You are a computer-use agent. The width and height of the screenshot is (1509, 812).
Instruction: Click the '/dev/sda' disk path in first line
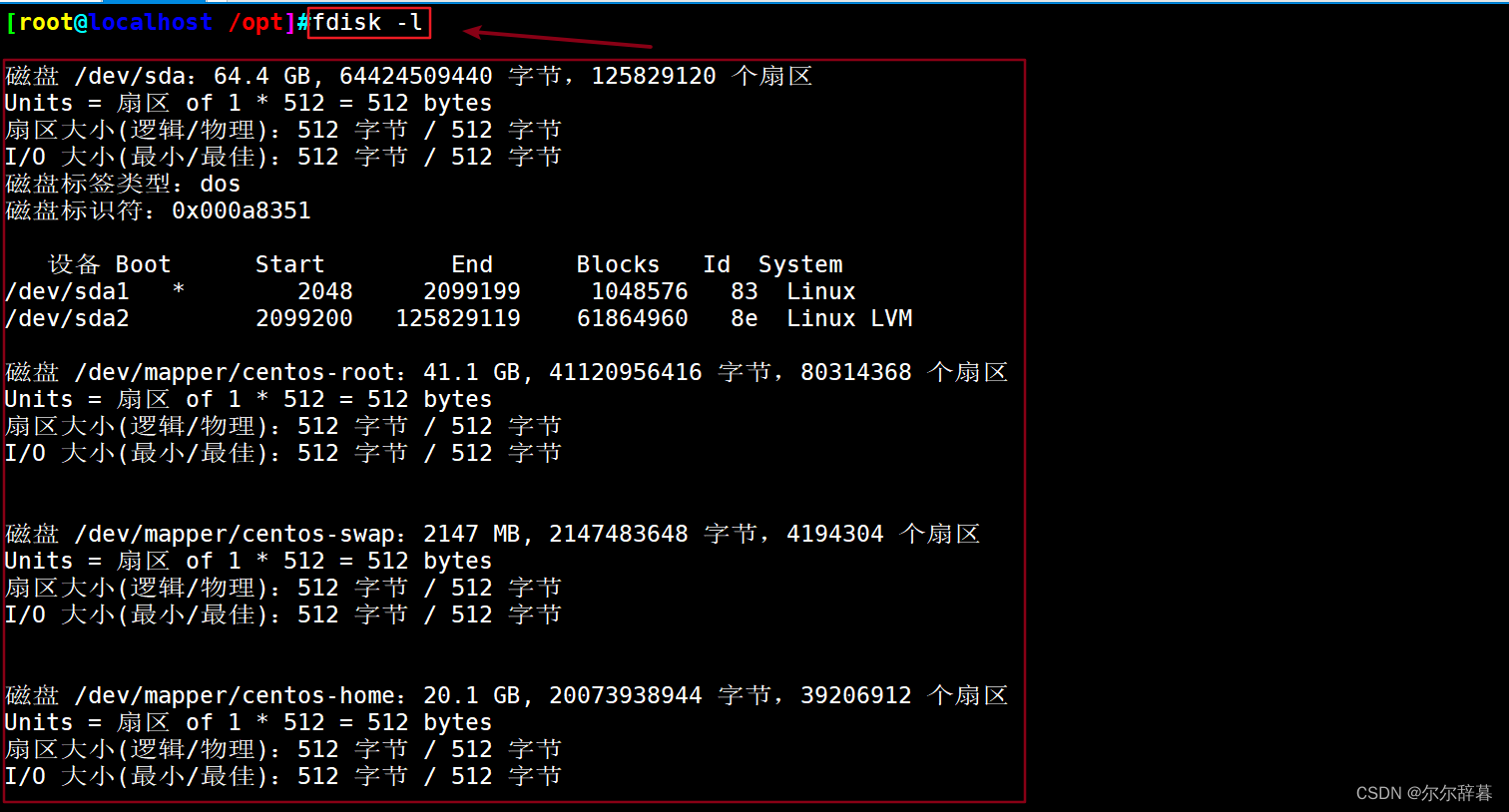130,76
